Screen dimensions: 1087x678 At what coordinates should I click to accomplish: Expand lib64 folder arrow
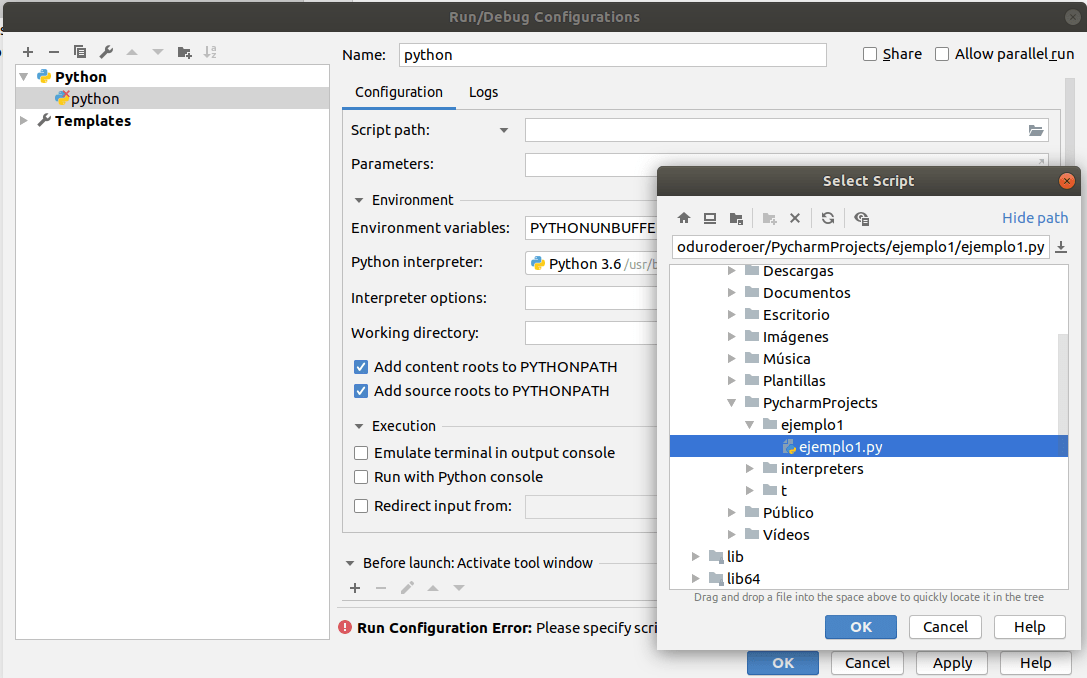695,578
